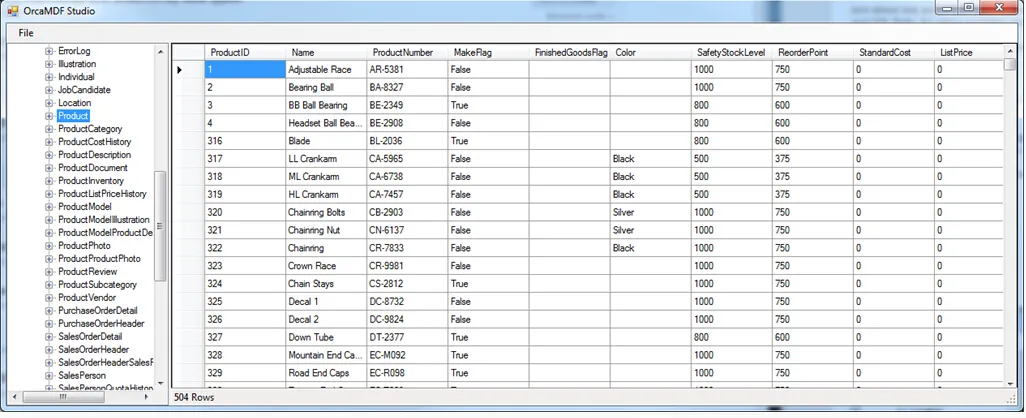Select row header of the Blade row

click(x=187, y=141)
